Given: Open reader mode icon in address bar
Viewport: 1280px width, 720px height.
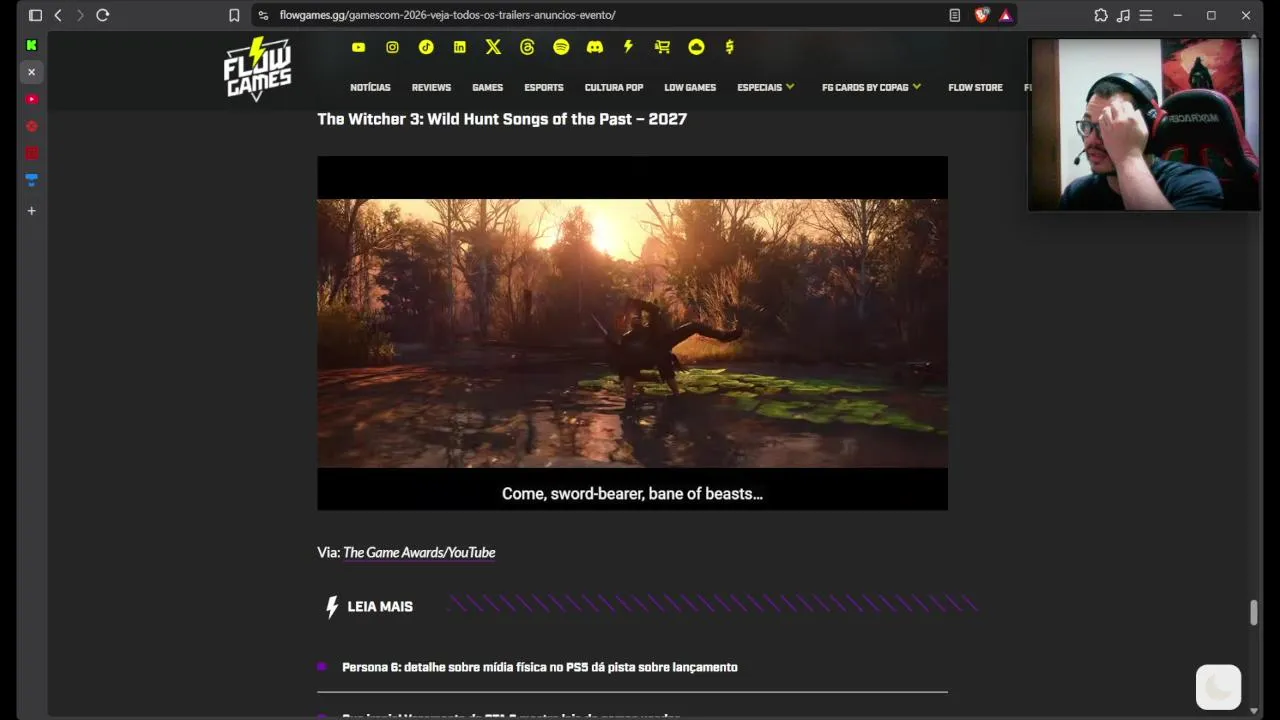Looking at the screenshot, I should tap(955, 15).
